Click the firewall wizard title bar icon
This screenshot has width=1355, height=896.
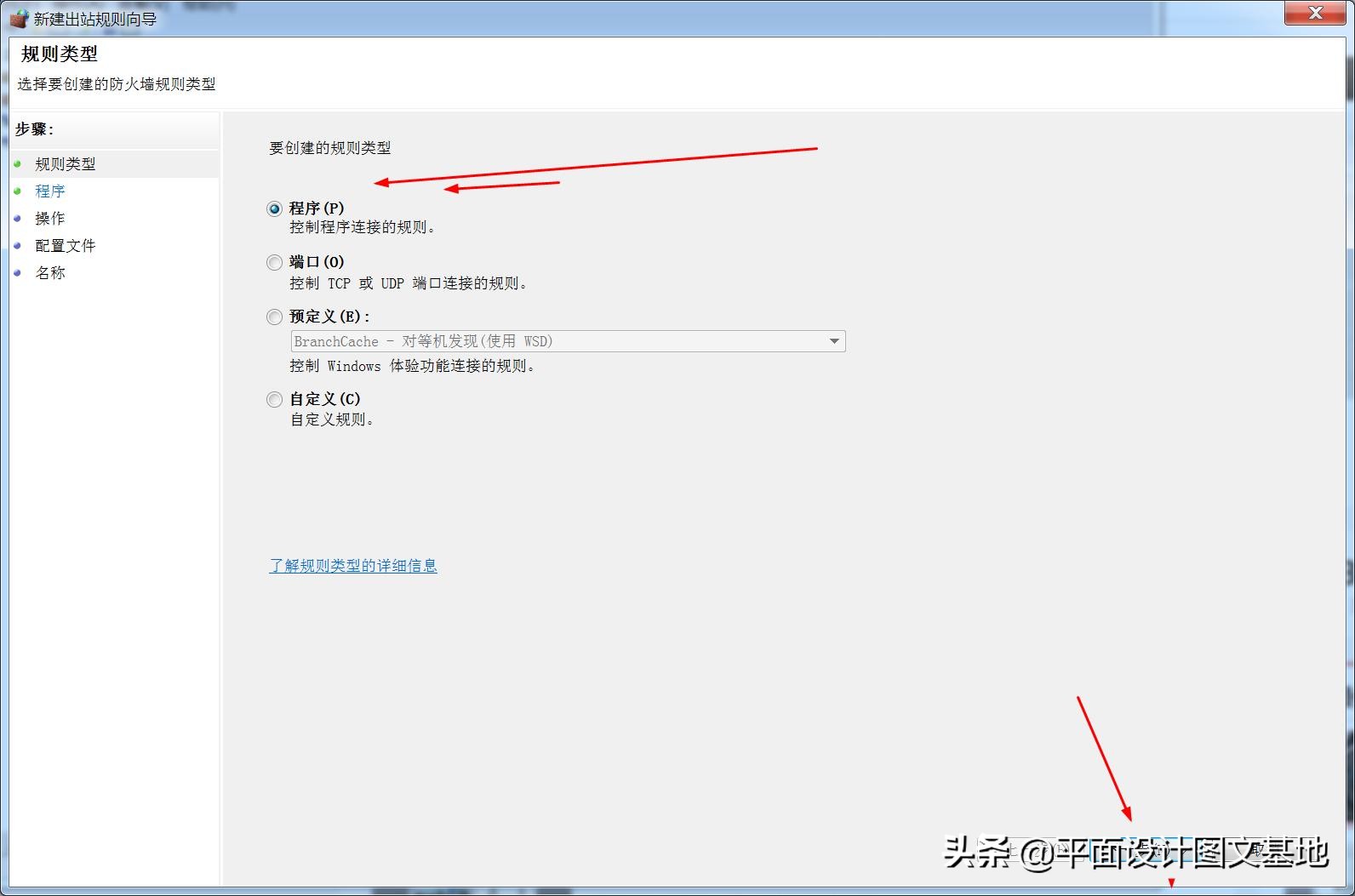point(19,19)
